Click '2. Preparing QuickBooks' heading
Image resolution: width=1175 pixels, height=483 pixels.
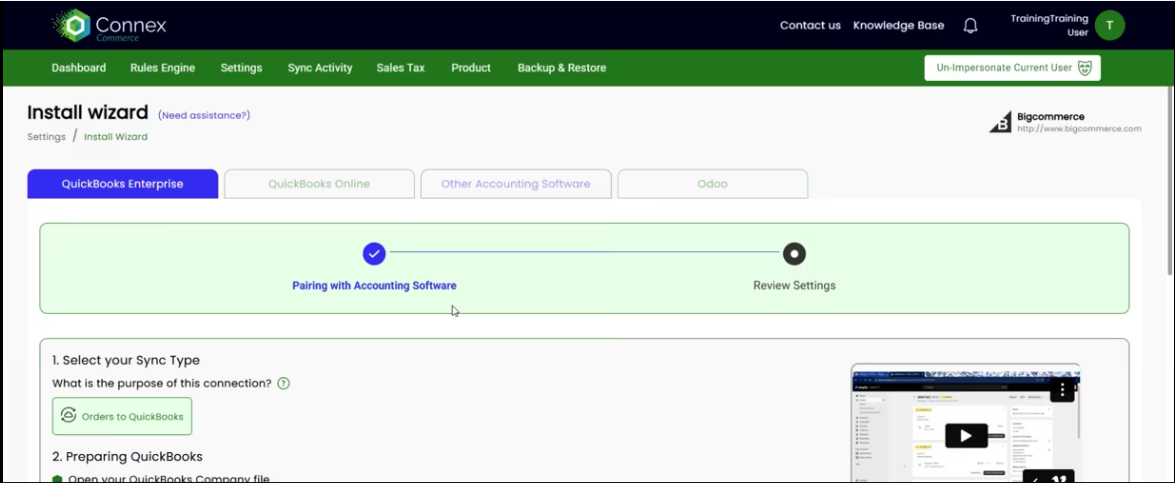(x=127, y=457)
